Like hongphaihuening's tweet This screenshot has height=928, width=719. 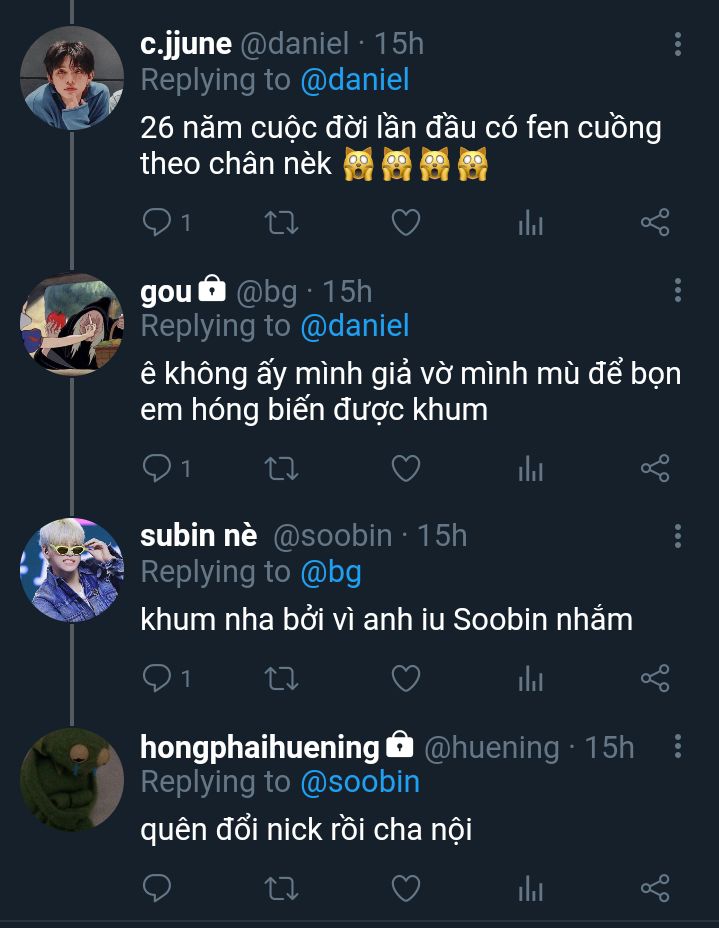(x=404, y=887)
